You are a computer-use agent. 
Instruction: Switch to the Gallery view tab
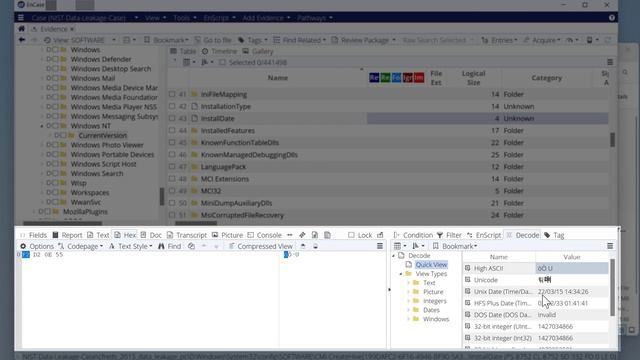258,51
